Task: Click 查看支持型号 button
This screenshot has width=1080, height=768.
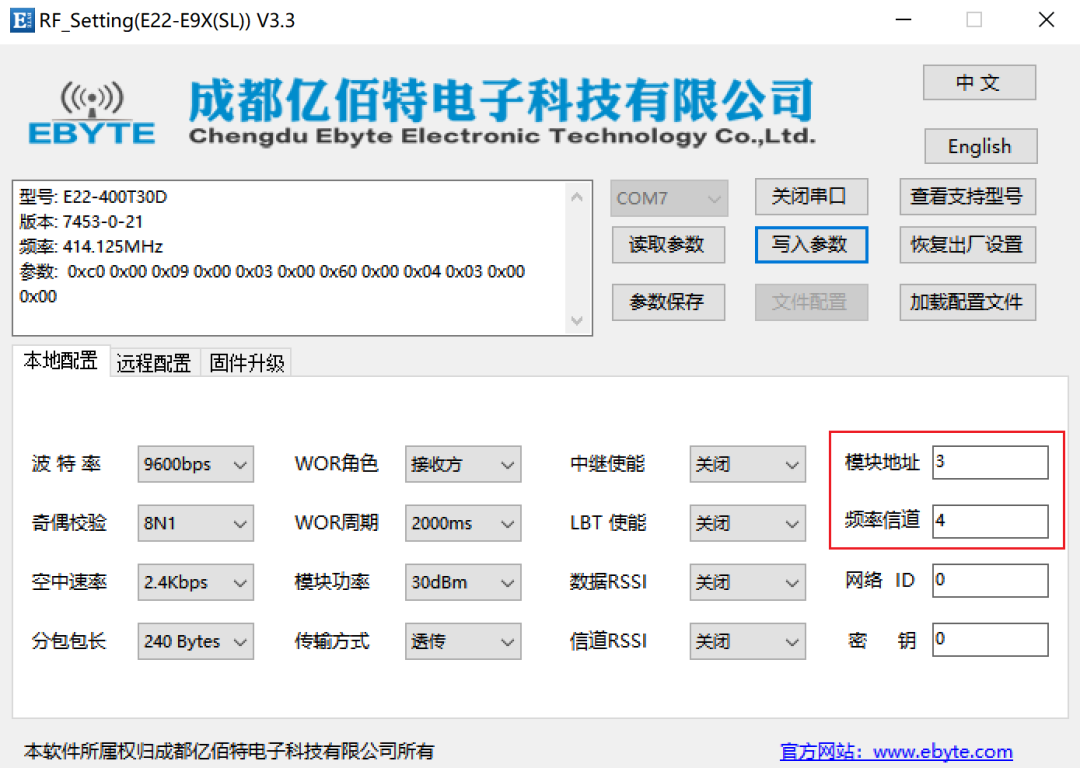Action: tap(967, 197)
